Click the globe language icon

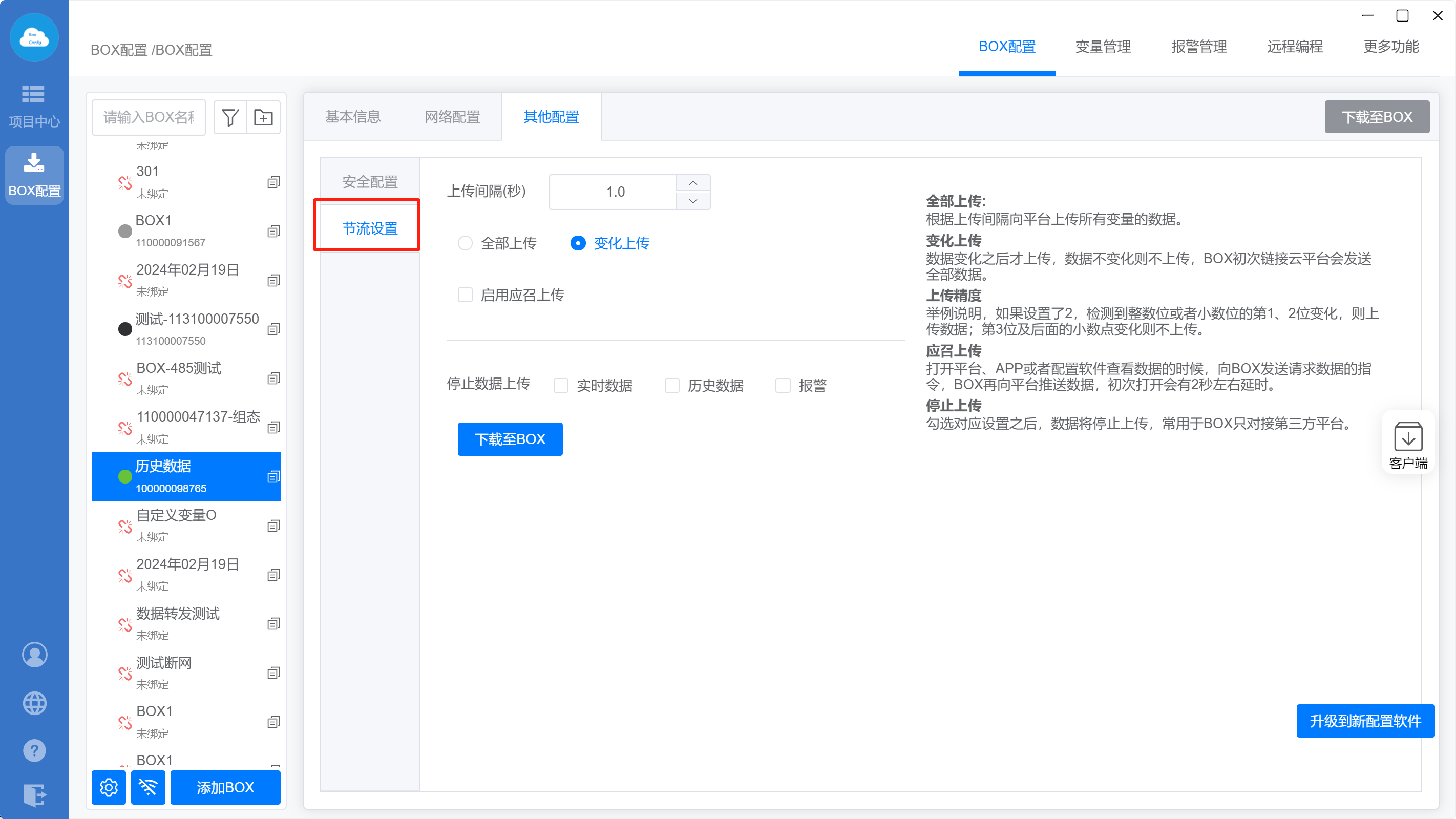point(34,703)
